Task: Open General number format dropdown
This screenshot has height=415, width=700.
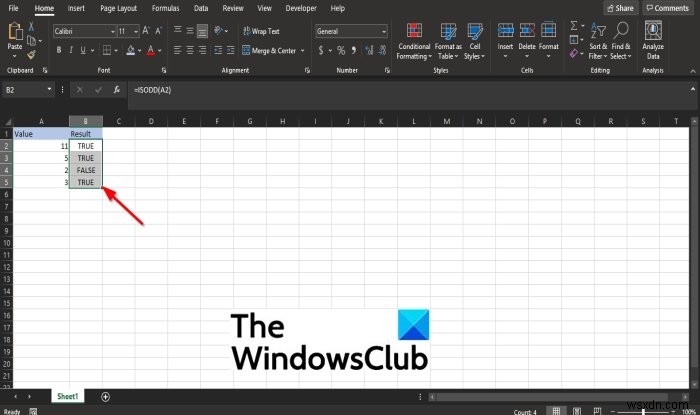Action: [x=383, y=31]
